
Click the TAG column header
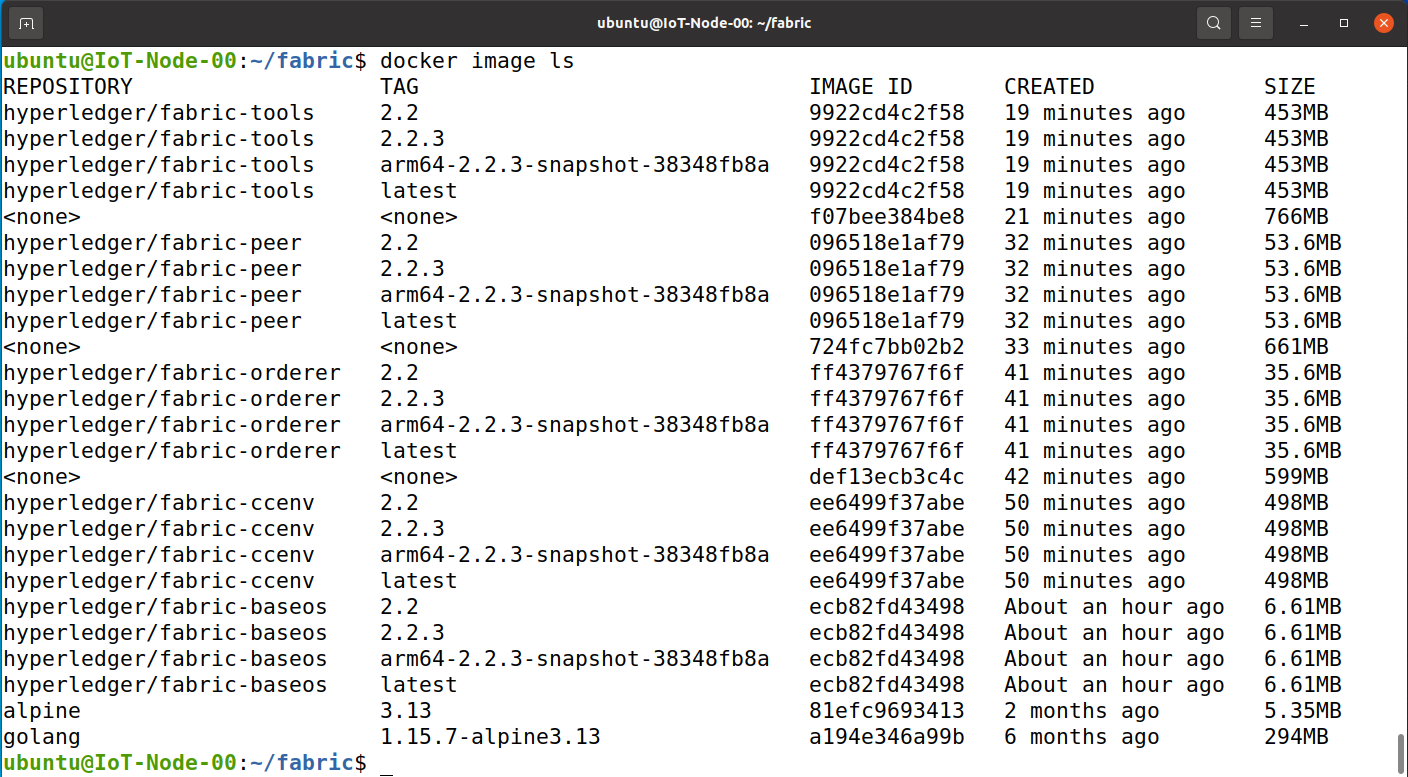pos(400,87)
